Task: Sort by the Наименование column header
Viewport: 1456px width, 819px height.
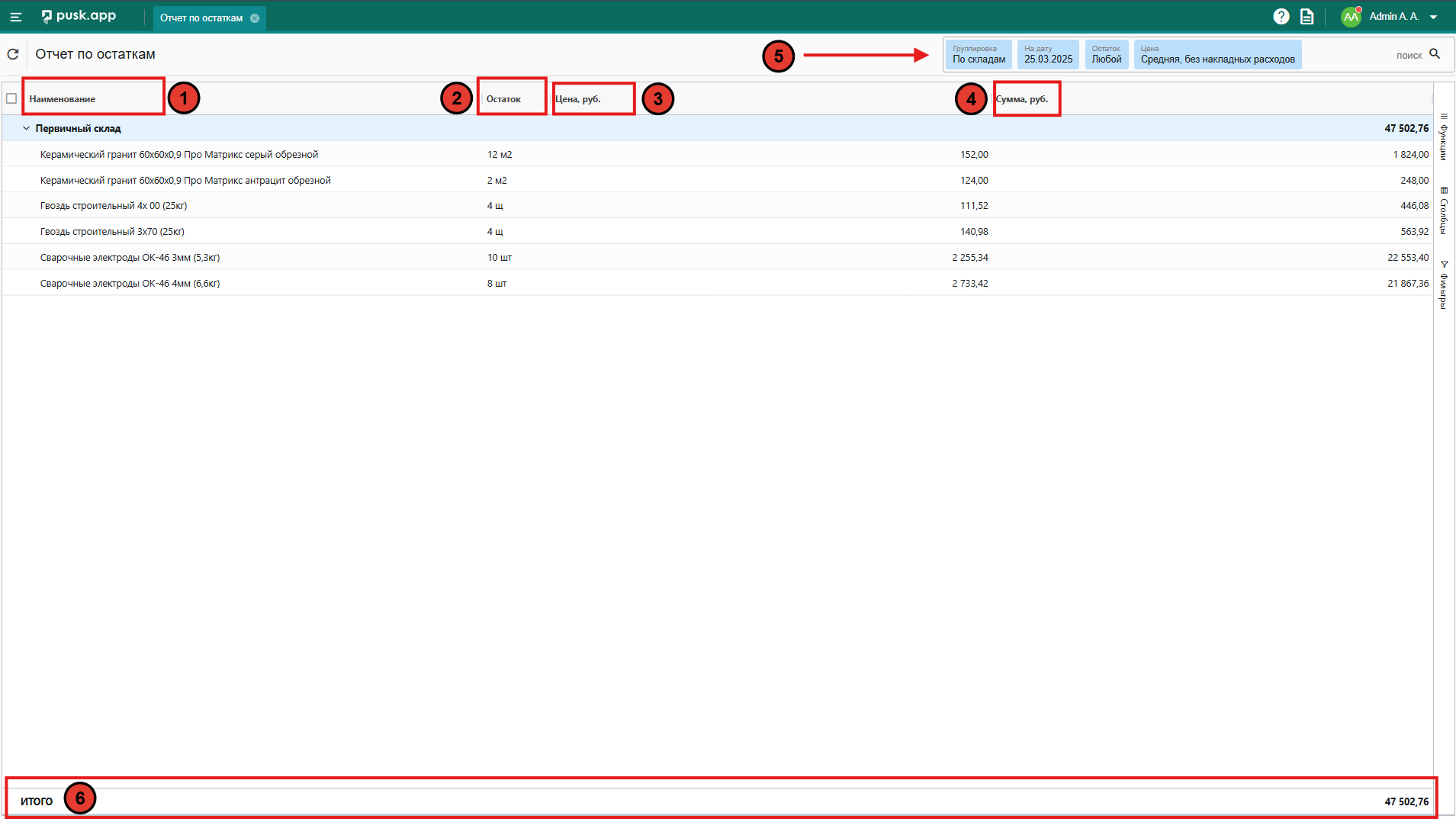Action: tap(63, 99)
